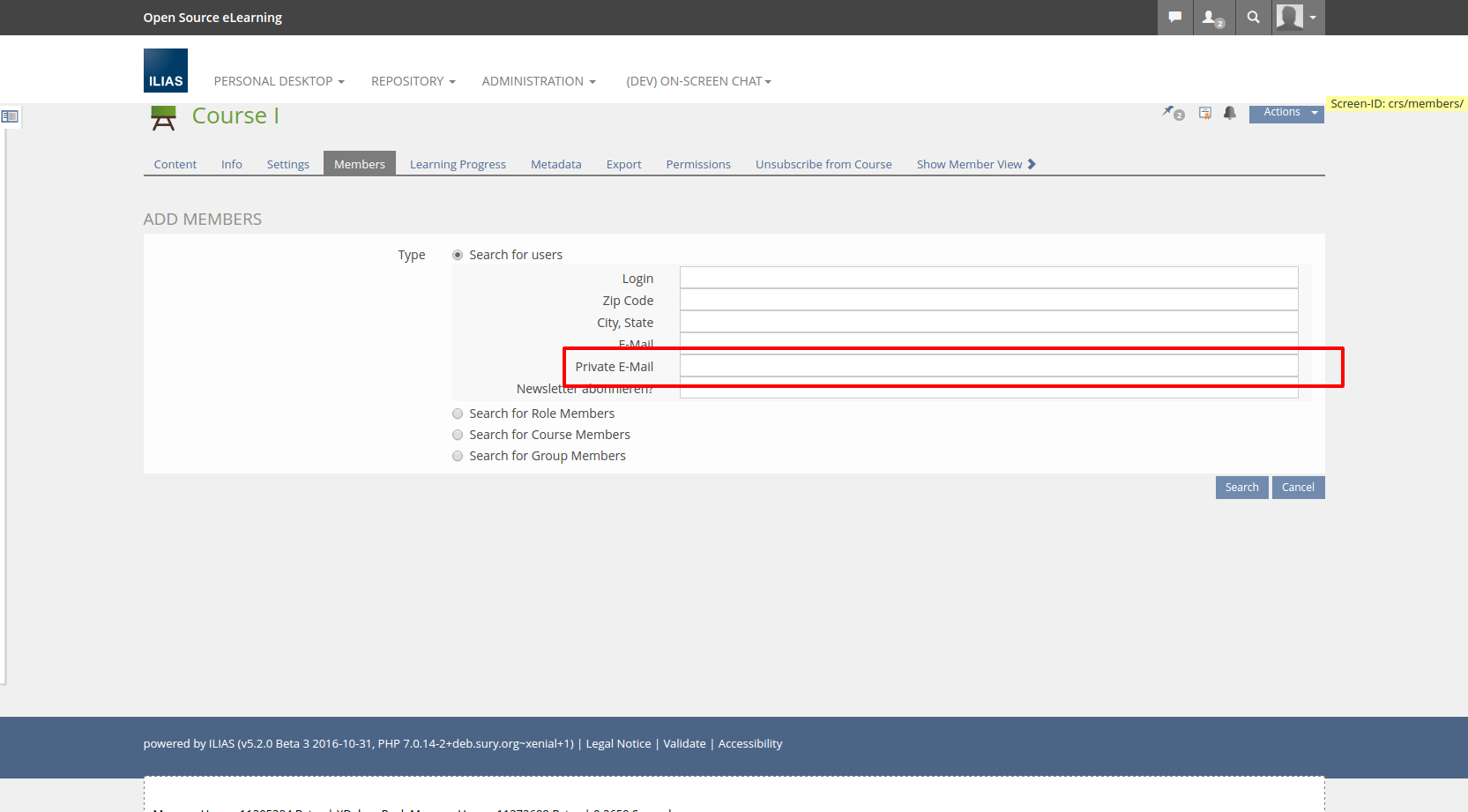The height and width of the screenshot is (812, 1468).
Task: Open the Personal Desktop menu
Action: click(279, 81)
